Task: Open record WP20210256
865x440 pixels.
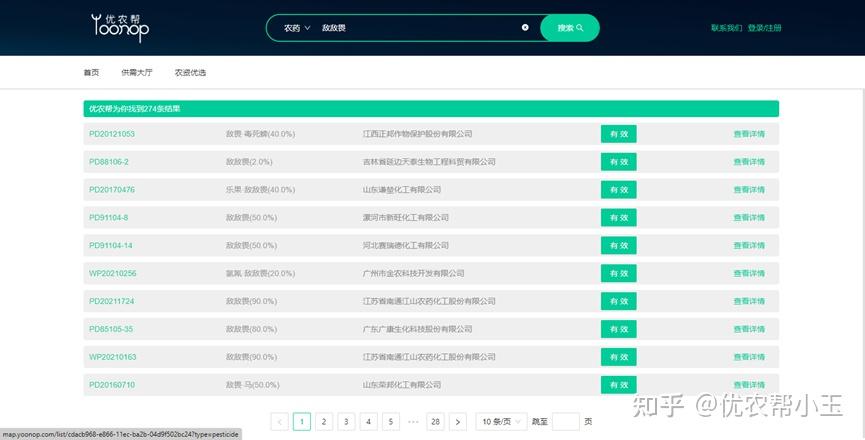Action: click(113, 273)
